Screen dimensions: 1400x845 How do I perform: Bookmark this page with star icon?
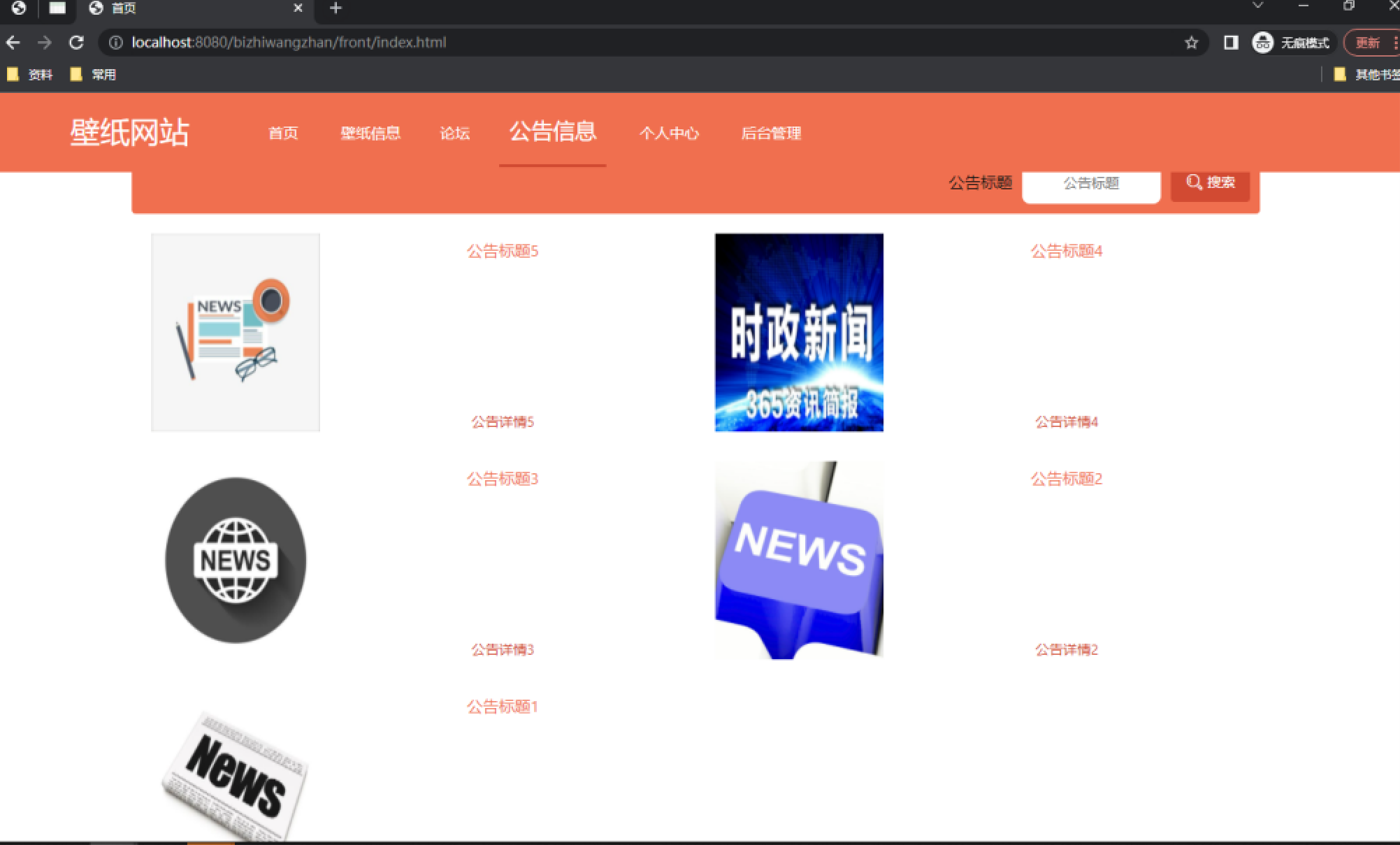tap(1191, 43)
